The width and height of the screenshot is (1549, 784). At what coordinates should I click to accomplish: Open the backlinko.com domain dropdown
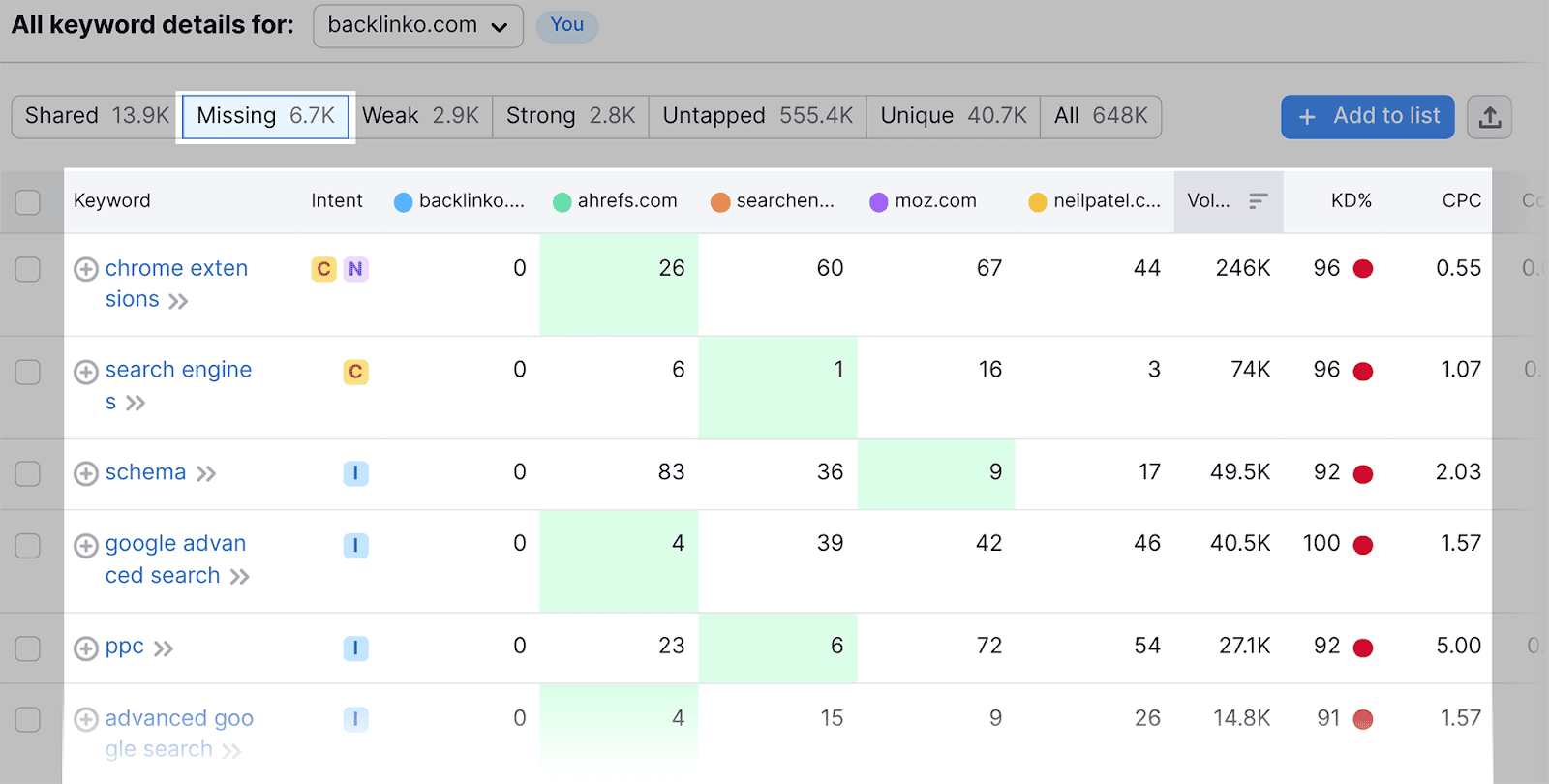[x=417, y=26]
